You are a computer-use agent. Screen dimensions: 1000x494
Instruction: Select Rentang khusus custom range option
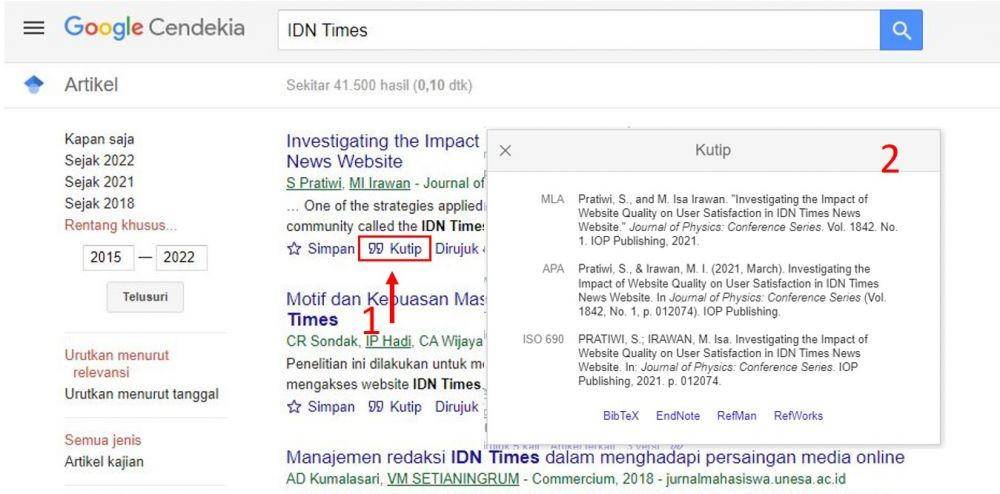pyautogui.click(x=121, y=225)
